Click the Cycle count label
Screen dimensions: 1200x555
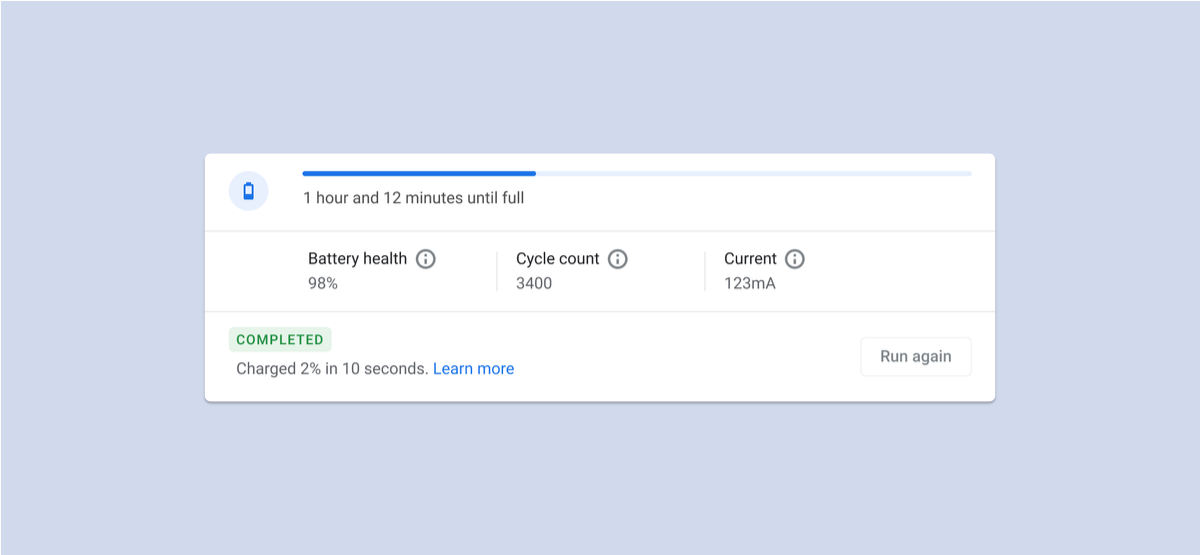tap(557, 259)
